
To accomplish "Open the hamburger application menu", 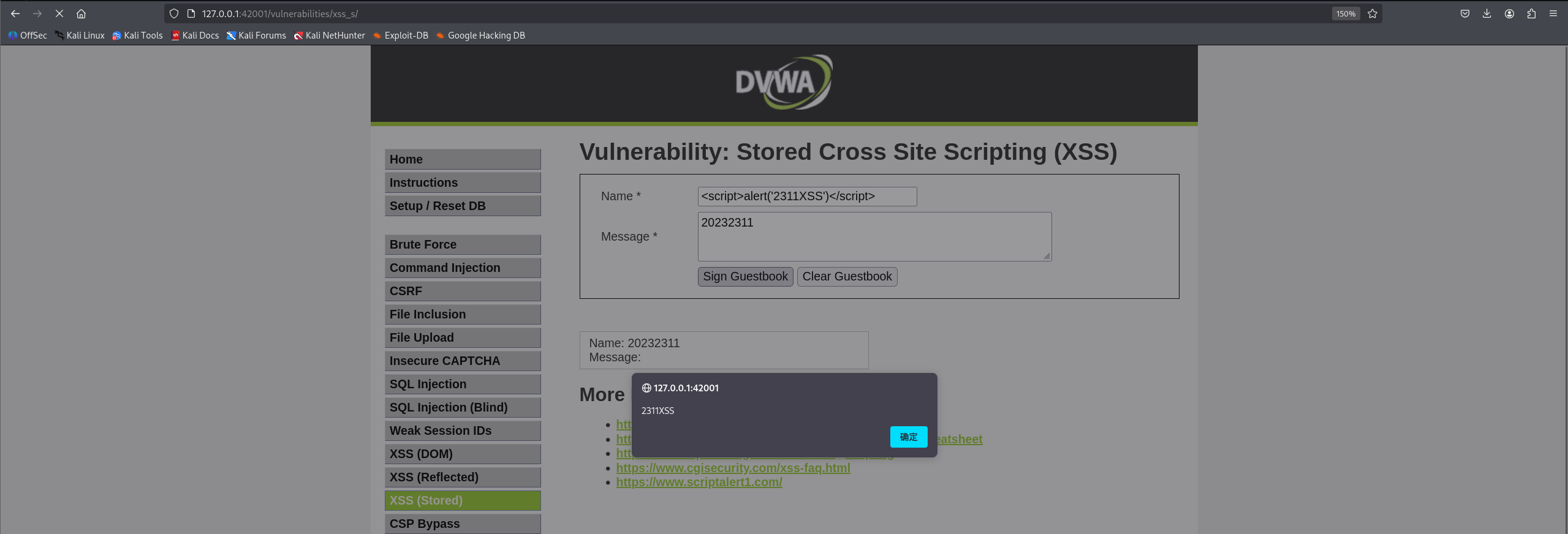I will 1553,13.
